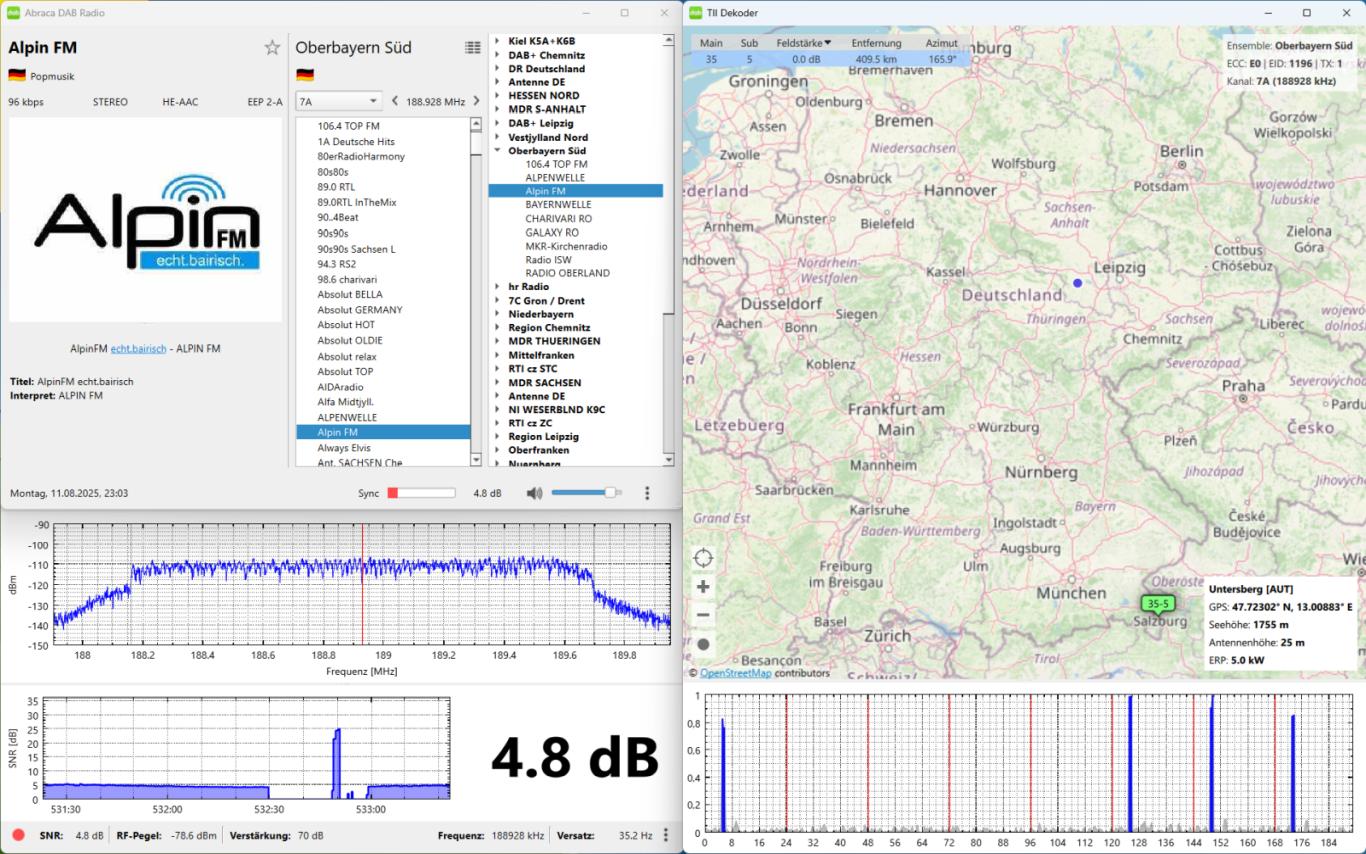The height and width of the screenshot is (854, 1366).
Task: Click the red record indicator beside SNR
Action: click(x=18, y=835)
